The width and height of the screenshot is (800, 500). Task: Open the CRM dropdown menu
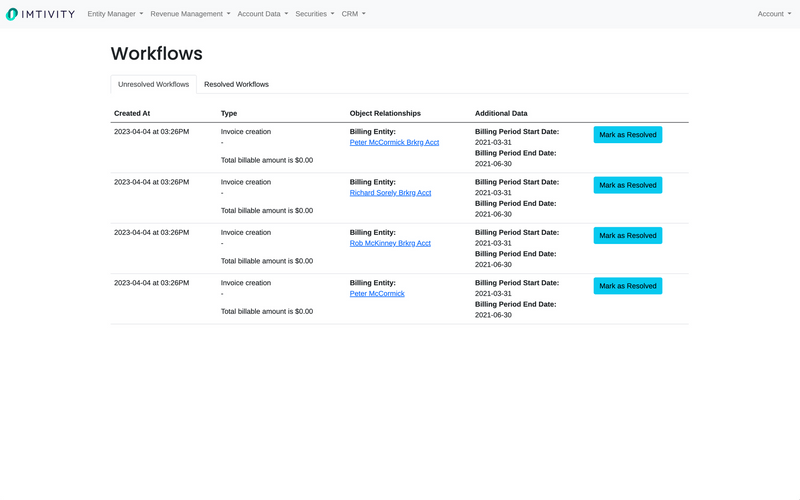tap(353, 14)
